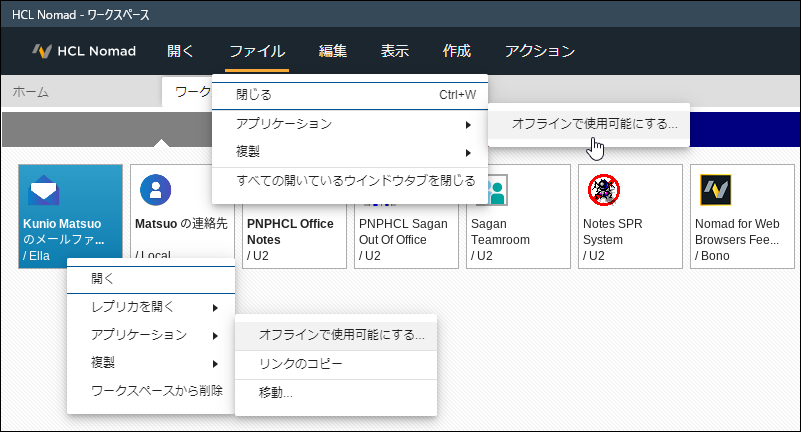Click the Nomad for Web Browsers icon
The image size is (801, 432).
point(715,190)
